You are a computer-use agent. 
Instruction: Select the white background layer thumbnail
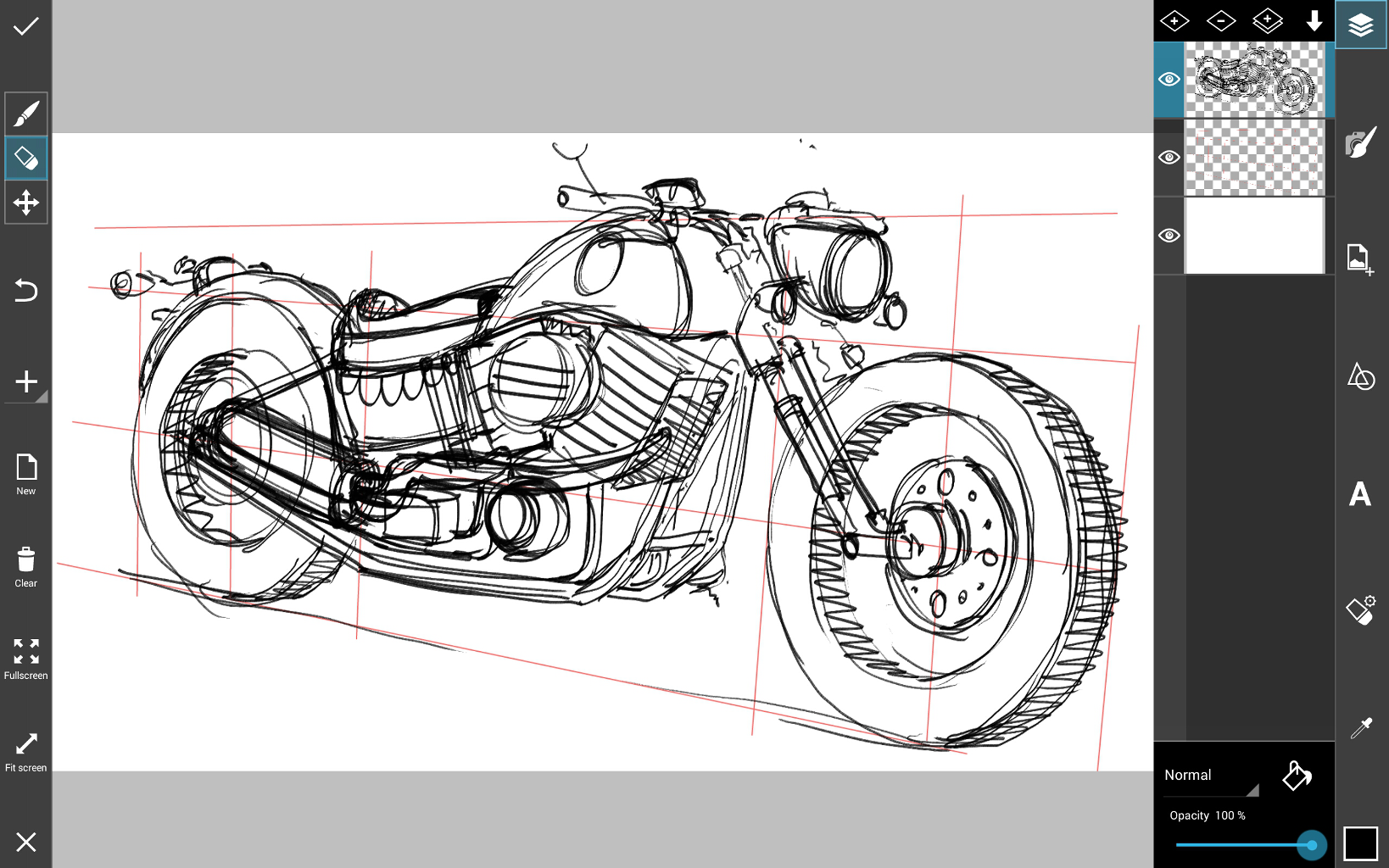click(x=1255, y=235)
